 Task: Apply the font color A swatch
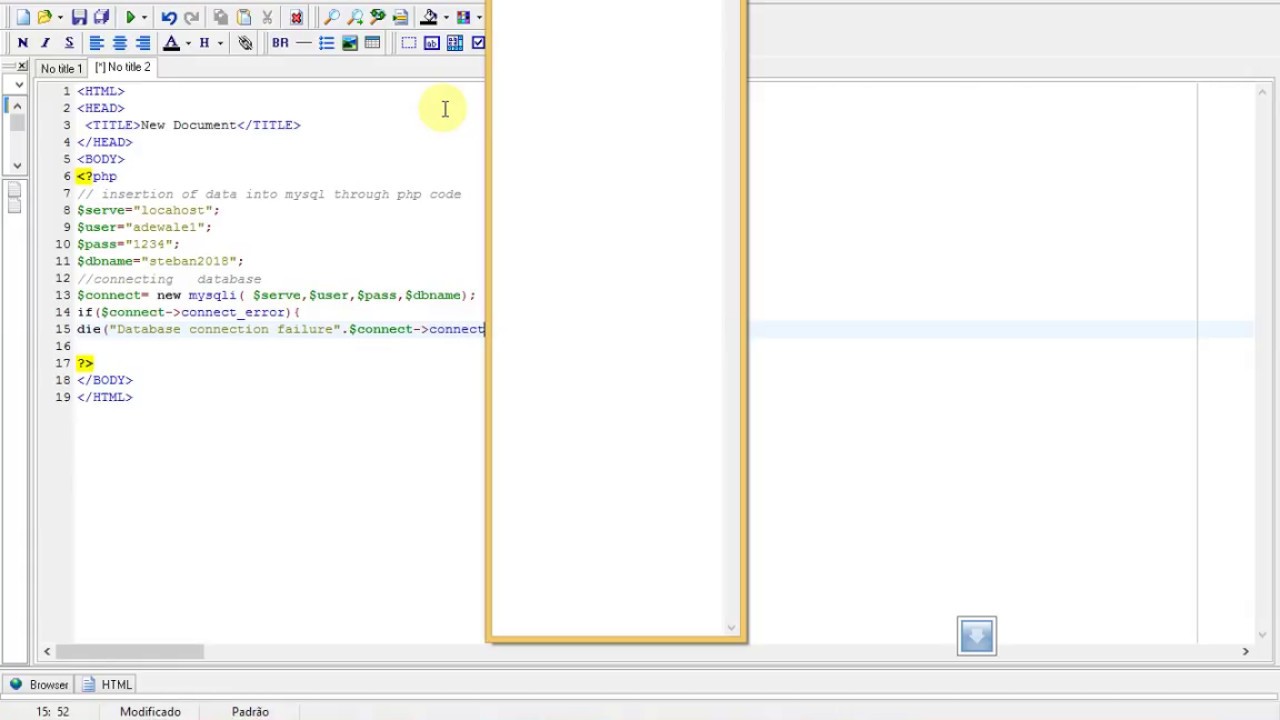click(x=171, y=43)
